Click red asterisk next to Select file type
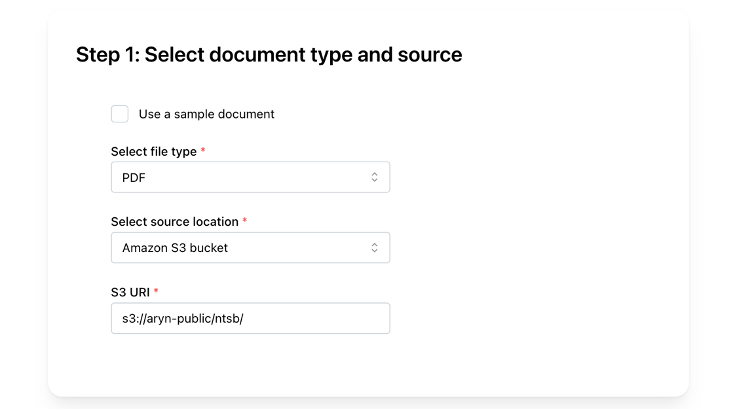The height and width of the screenshot is (410, 738). [x=204, y=151]
